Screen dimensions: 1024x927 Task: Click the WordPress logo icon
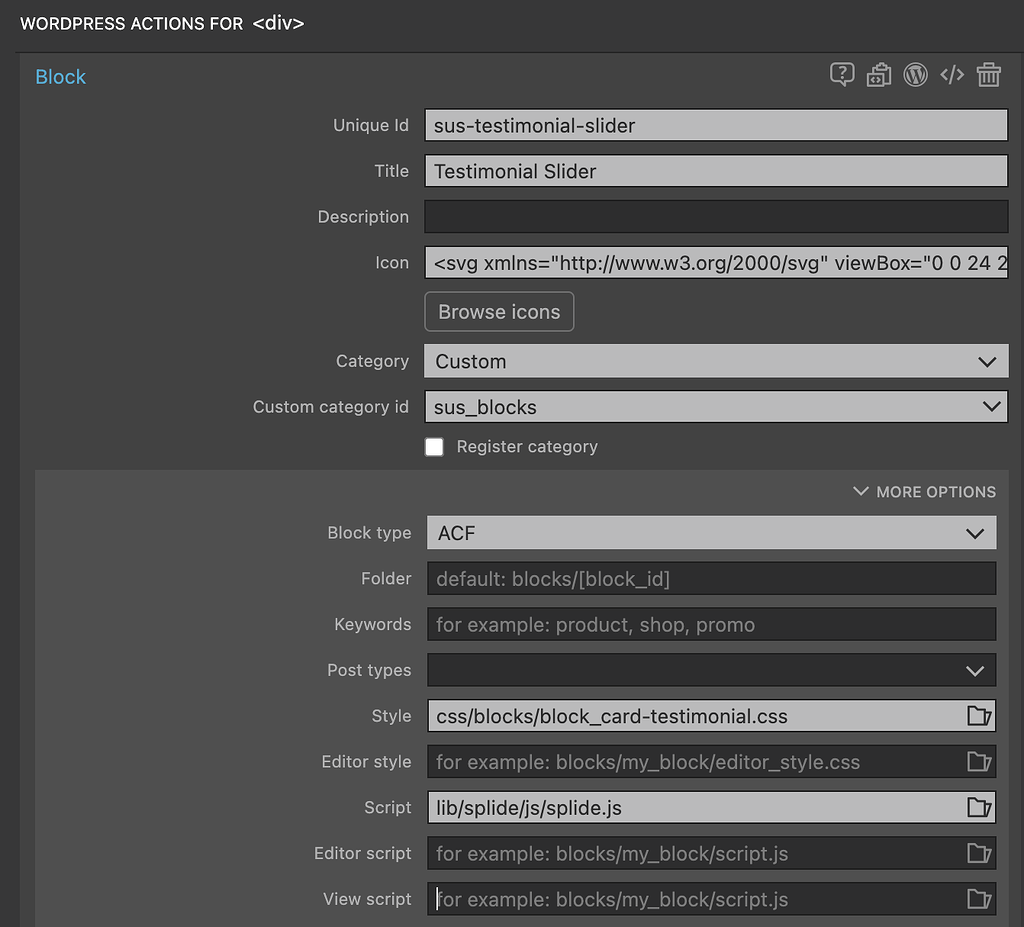[x=916, y=74]
